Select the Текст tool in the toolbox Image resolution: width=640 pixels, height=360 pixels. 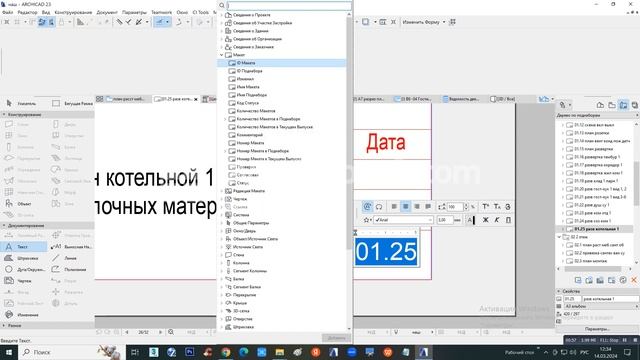[24, 247]
